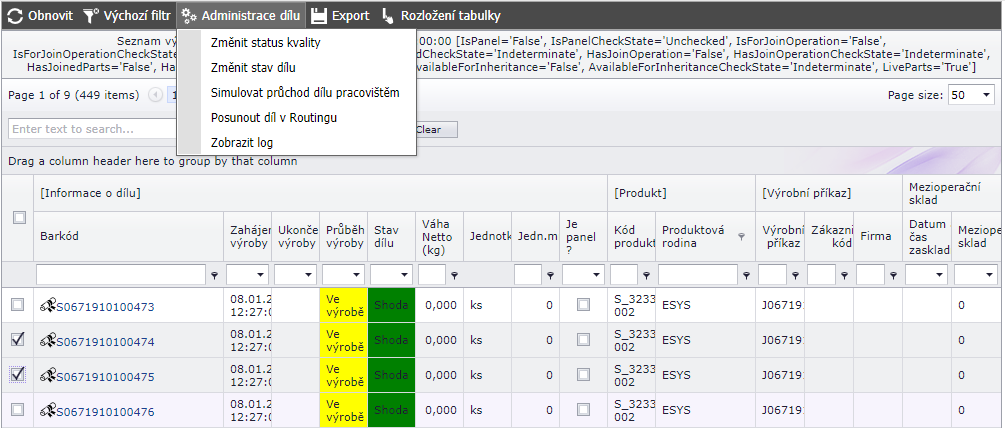Click the Export floppy disk icon
Viewport: 1005px width, 428px height.
[x=318, y=16]
